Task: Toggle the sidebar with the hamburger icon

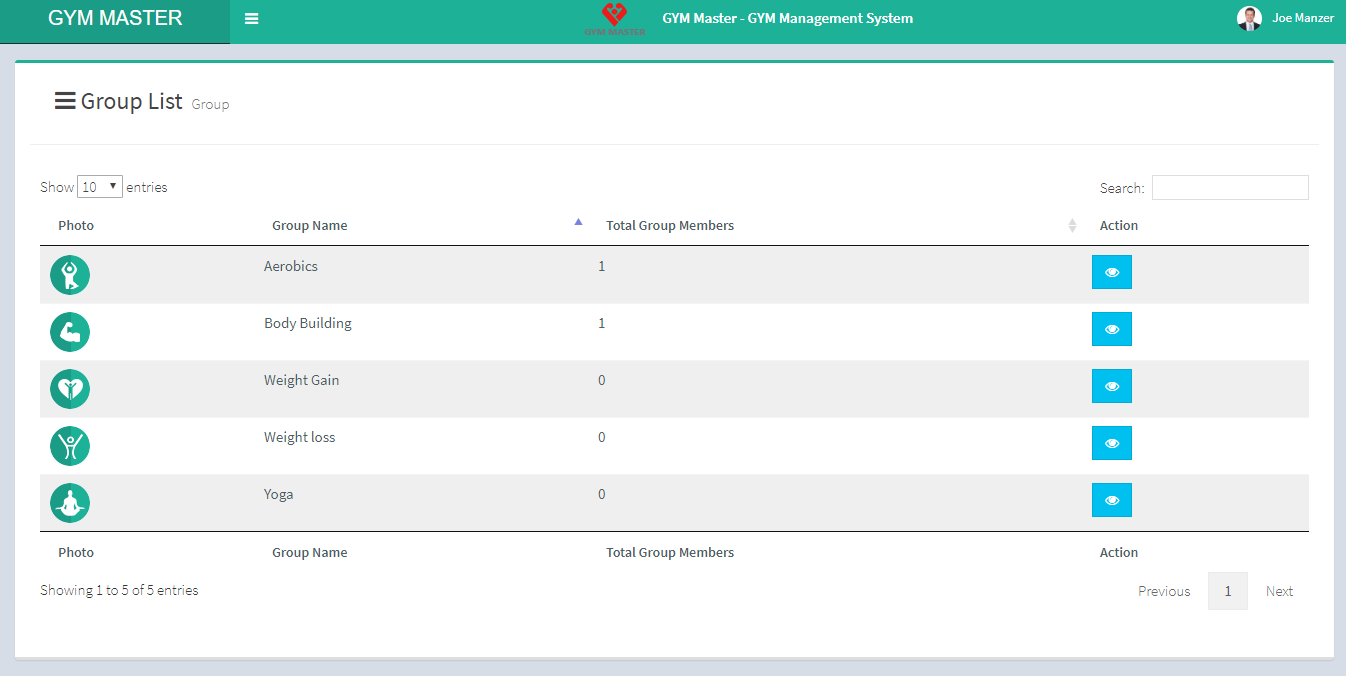Action: [x=252, y=19]
